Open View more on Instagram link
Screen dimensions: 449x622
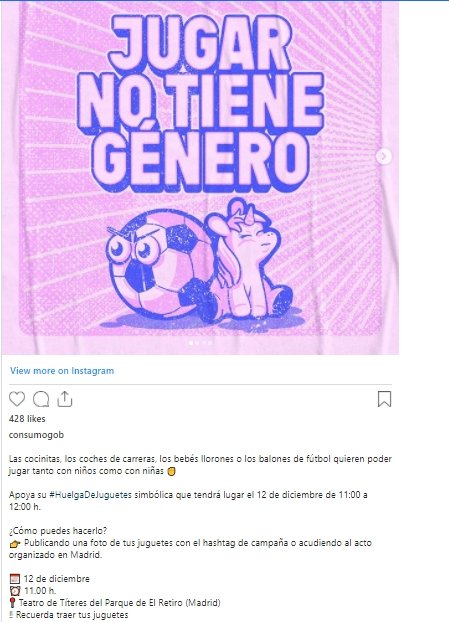(62, 371)
